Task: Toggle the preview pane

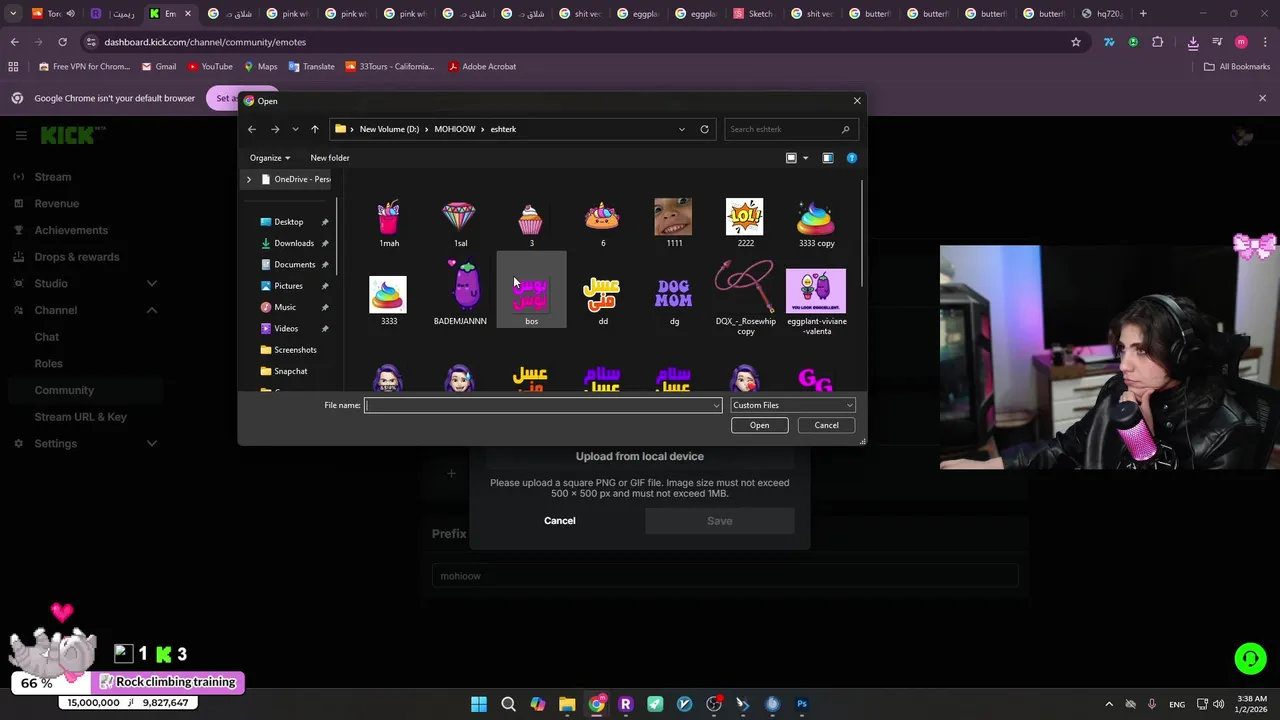Action: point(827,158)
